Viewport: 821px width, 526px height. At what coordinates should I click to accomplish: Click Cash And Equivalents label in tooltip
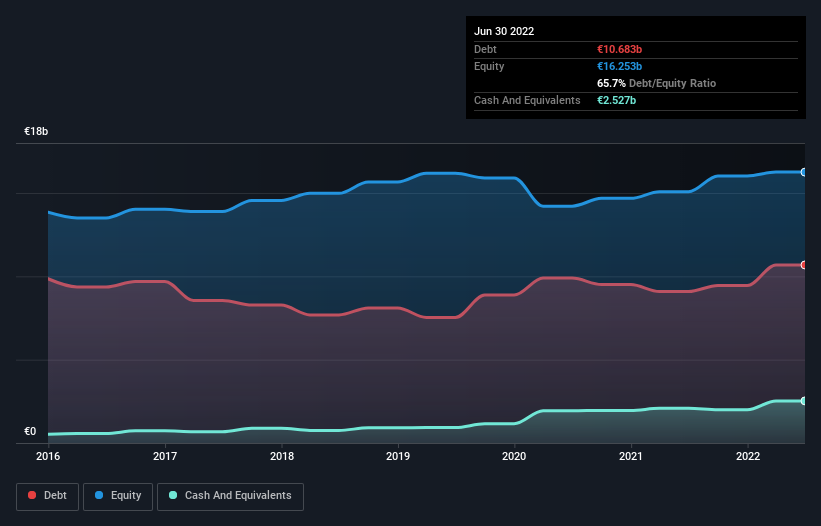click(x=527, y=100)
